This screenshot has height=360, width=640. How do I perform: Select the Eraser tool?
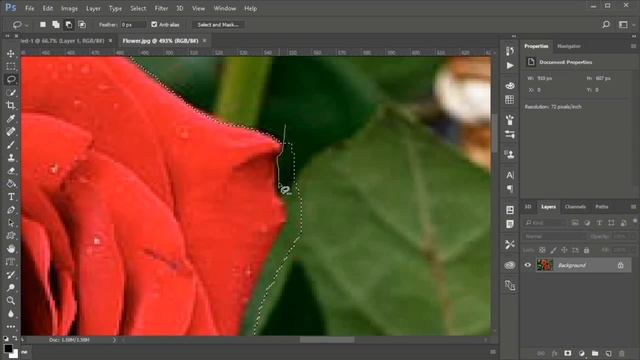11,171
